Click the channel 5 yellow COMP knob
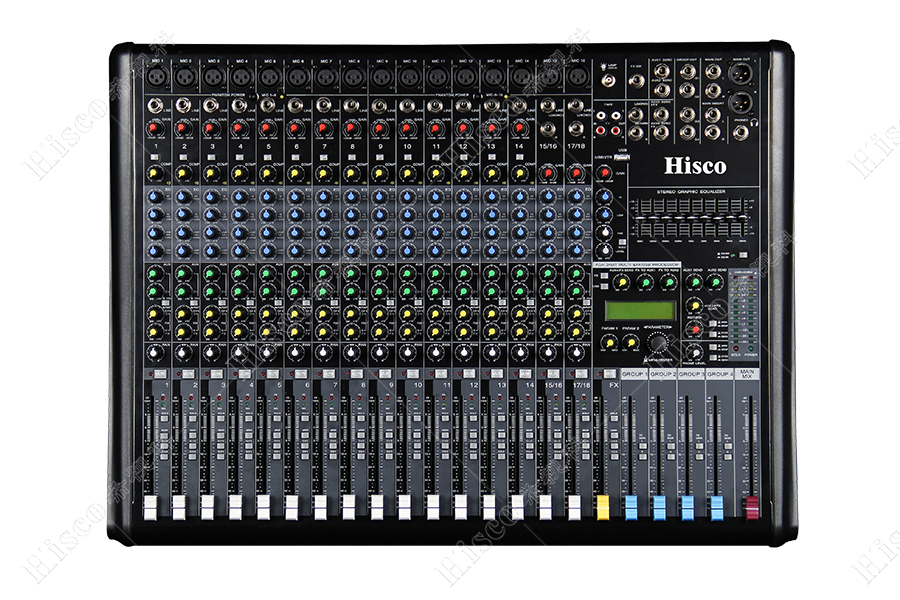Screen dimensions: 900x600 click(268, 172)
